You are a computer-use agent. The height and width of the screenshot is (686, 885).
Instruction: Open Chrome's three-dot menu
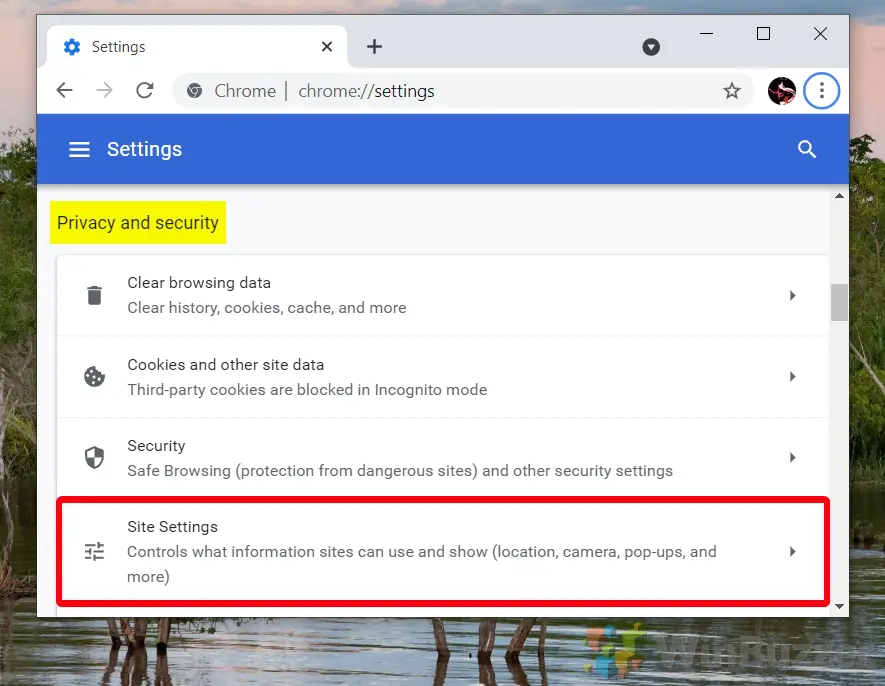821,91
